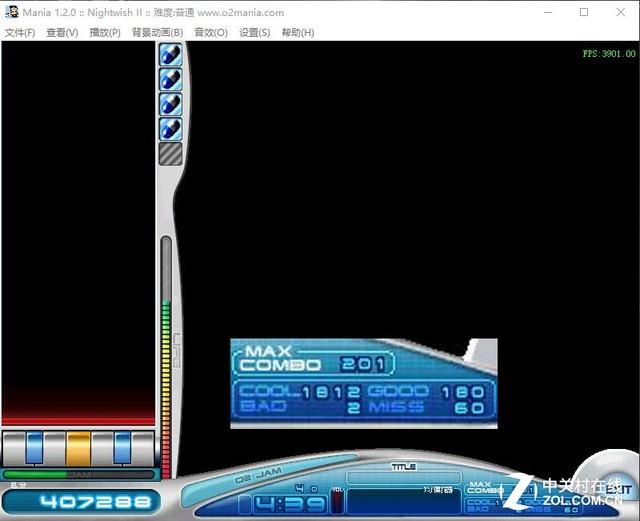The width and height of the screenshot is (640, 521).
Task: Click the empty gray striped pill slot
Action: 170,154
